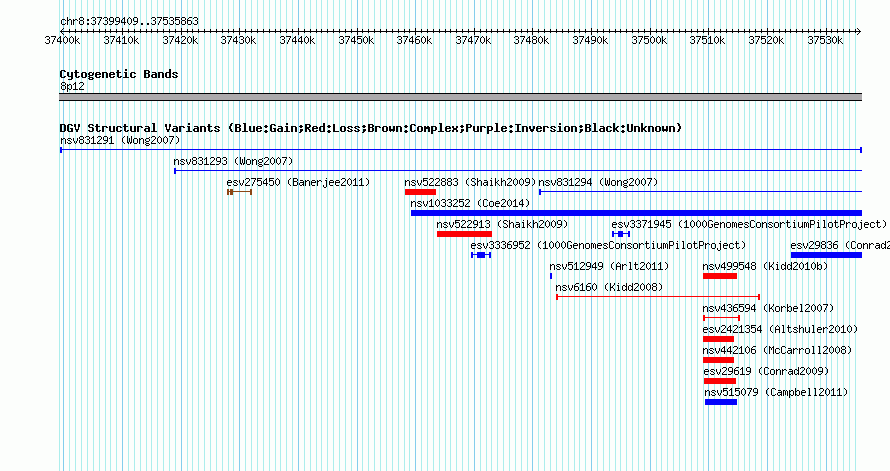
Task: Click the gray 8p12 cytogenetic band bar
Action: click(x=460, y=97)
